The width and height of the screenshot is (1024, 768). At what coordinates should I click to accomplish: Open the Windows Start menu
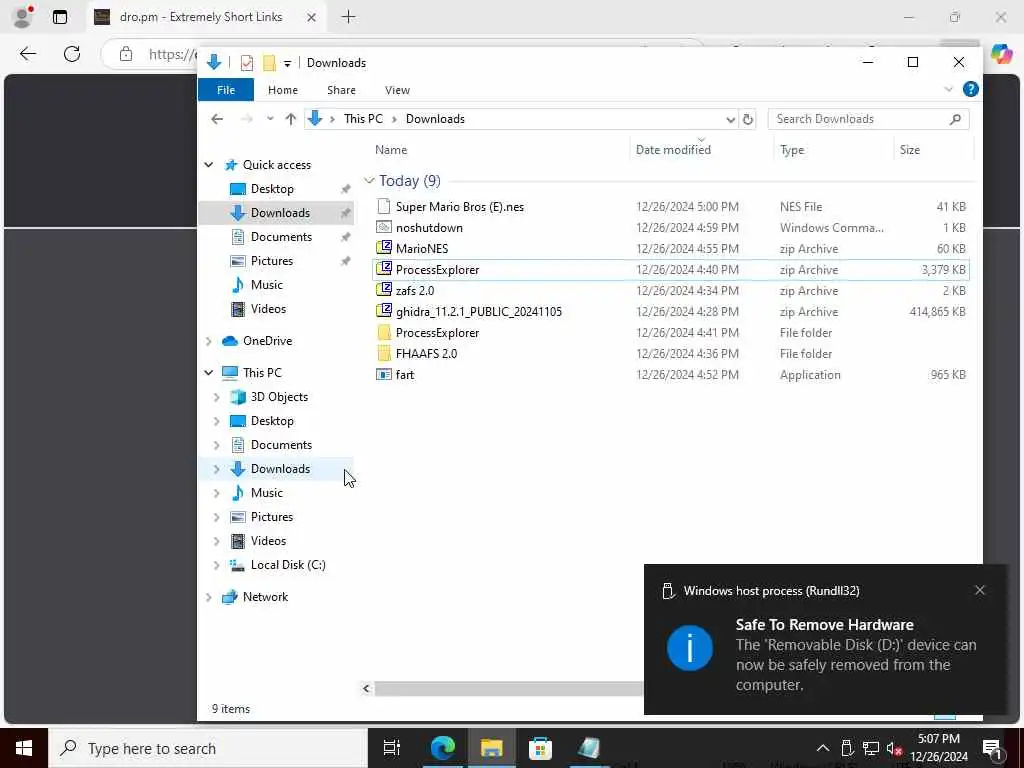point(24,748)
